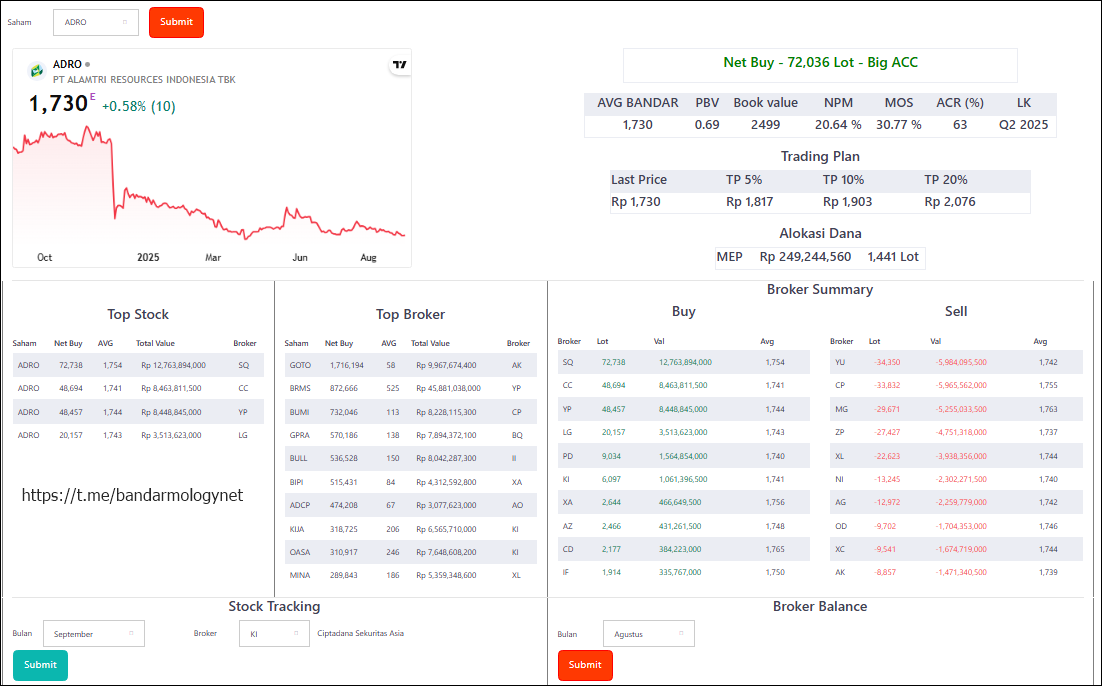This screenshot has height=686, width=1102.
Task: Open the TradingView logo on the chart
Action: 400,65
